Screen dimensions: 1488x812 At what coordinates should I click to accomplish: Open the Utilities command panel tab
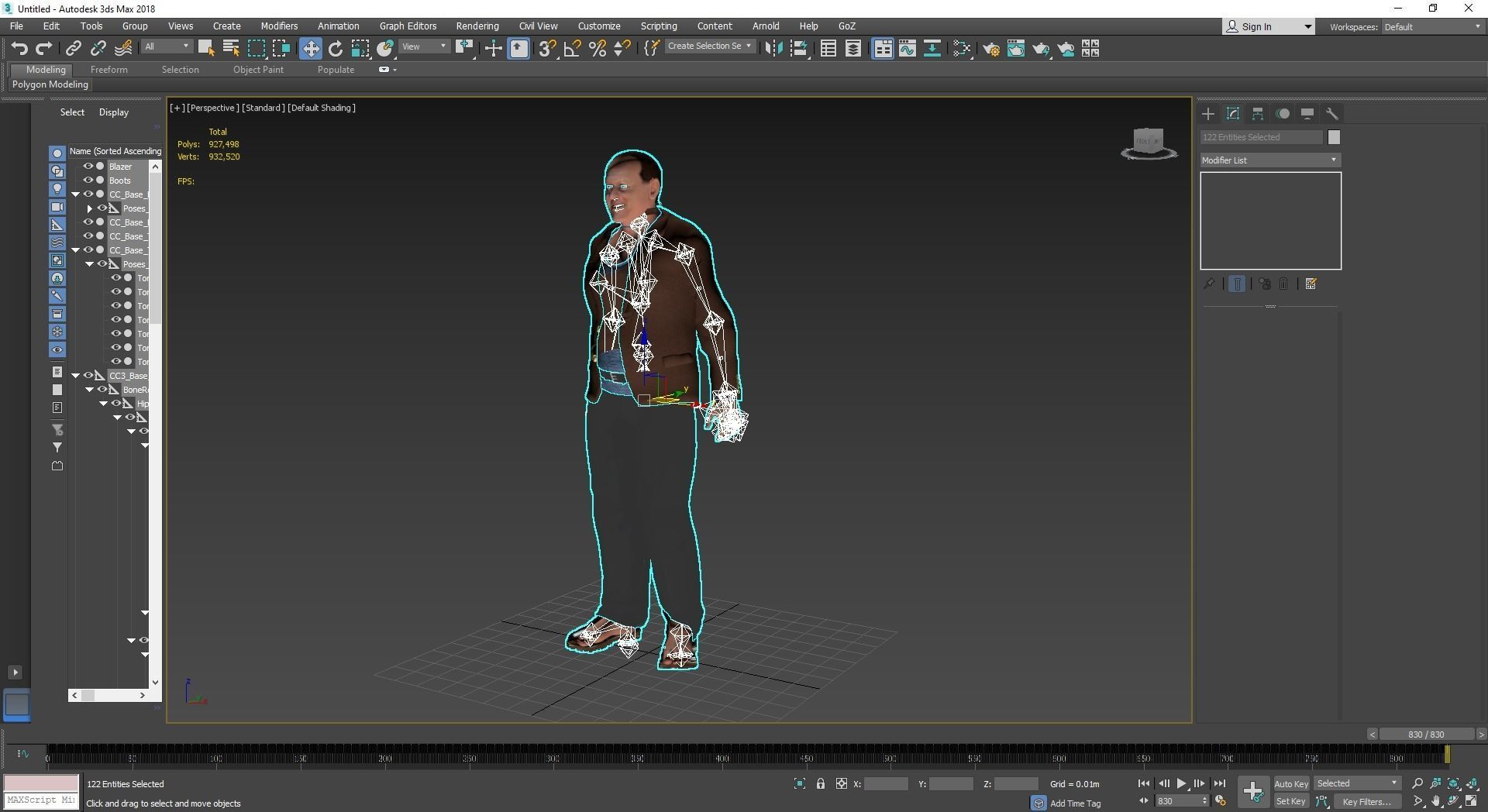(1332, 114)
